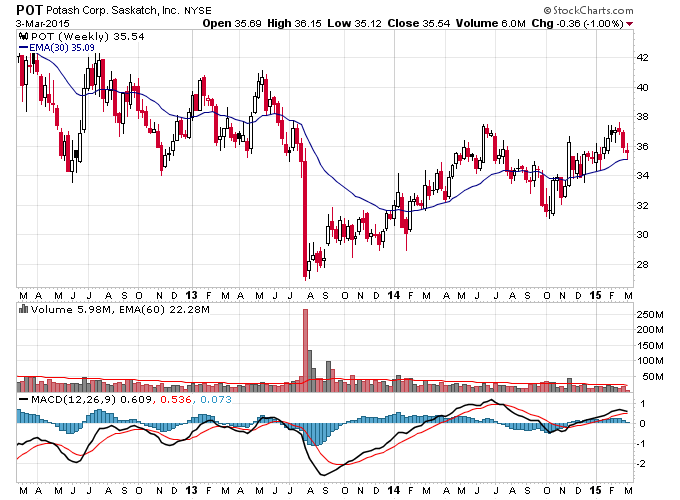Click the 34 price axis label
The image size is (680, 500).
coord(642,176)
